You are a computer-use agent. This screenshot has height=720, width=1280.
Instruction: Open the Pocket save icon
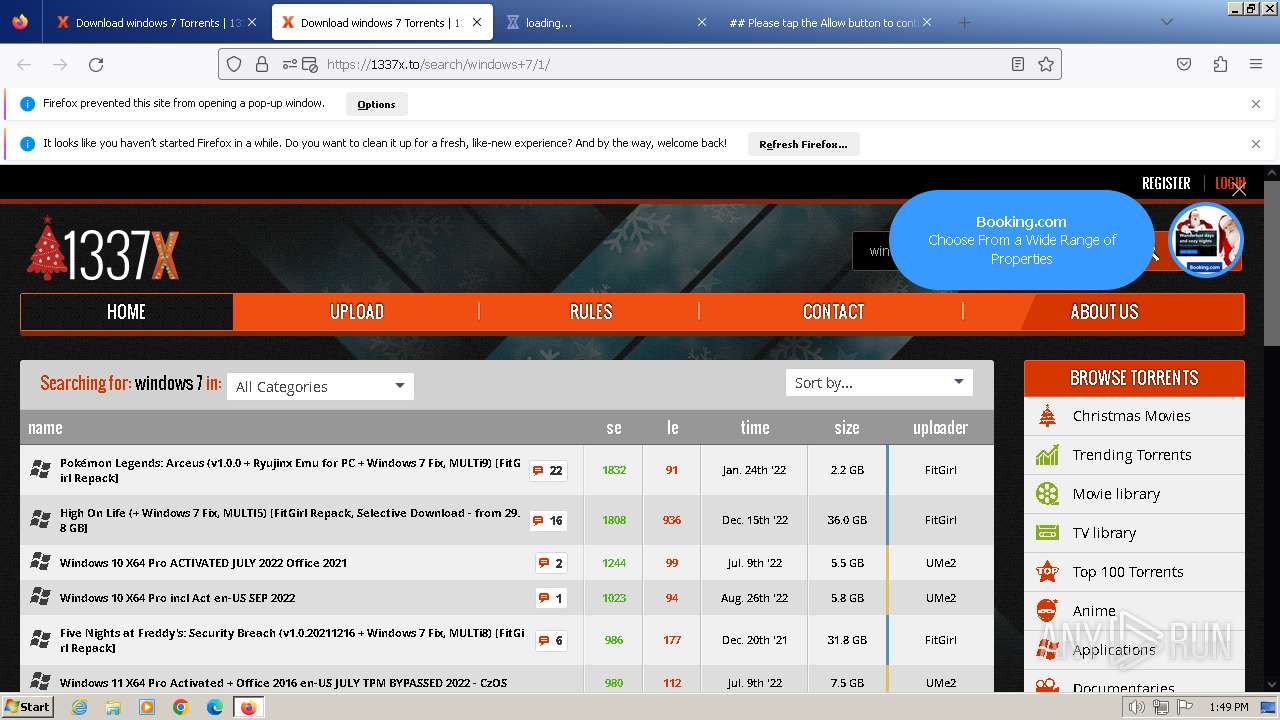[1184, 64]
